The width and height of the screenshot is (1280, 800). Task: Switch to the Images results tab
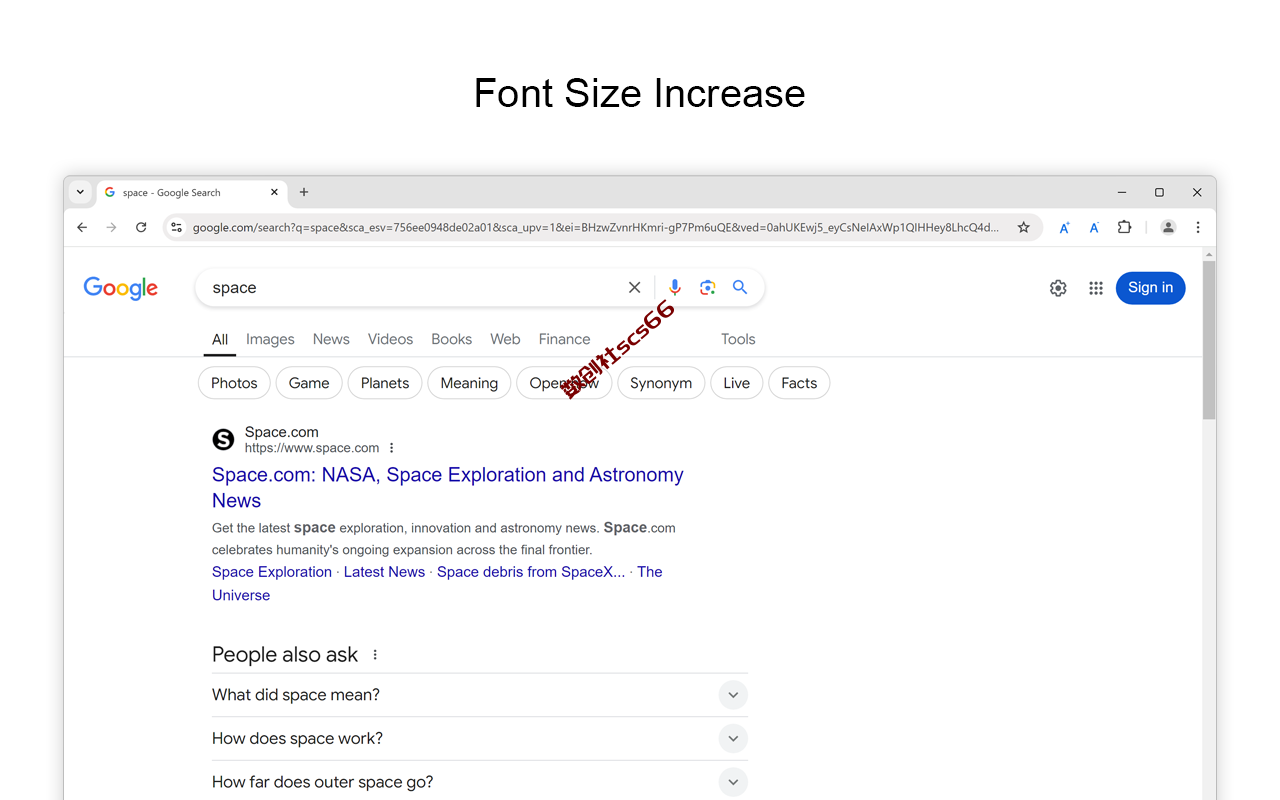pos(270,339)
